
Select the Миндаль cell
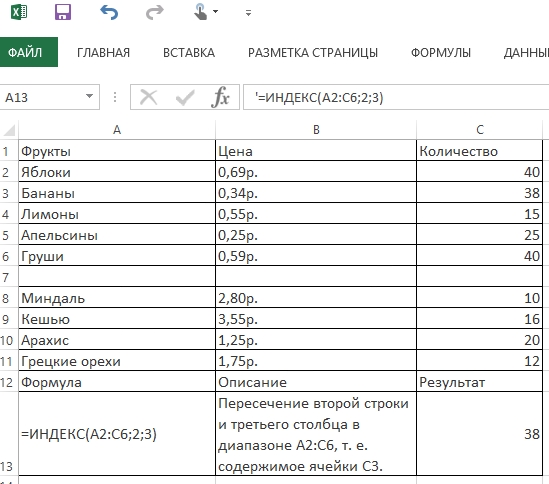(117, 298)
